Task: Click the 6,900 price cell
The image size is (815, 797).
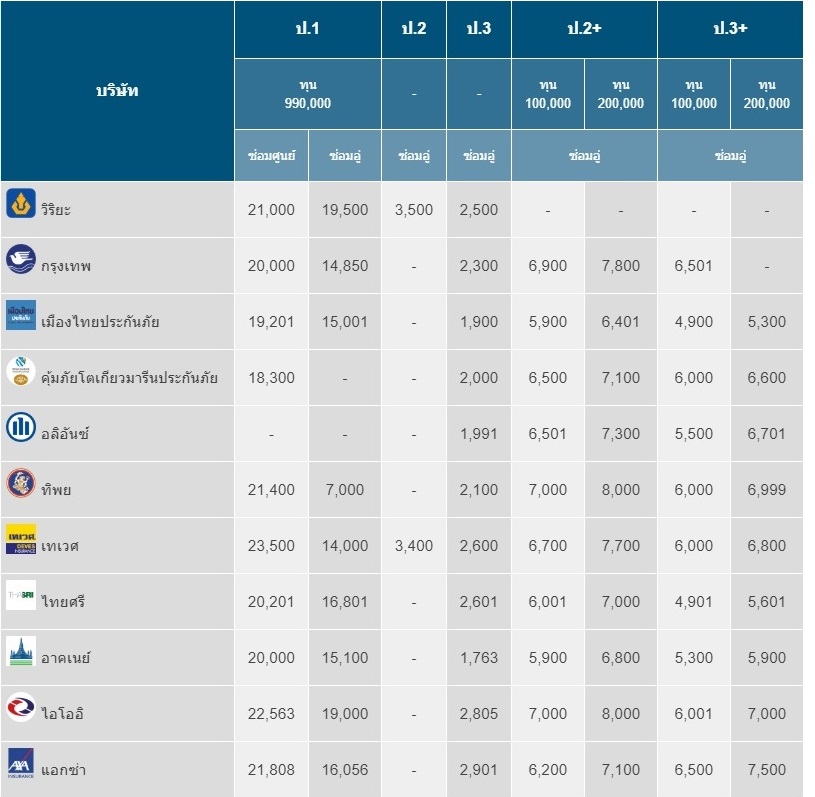Action: coord(548,266)
